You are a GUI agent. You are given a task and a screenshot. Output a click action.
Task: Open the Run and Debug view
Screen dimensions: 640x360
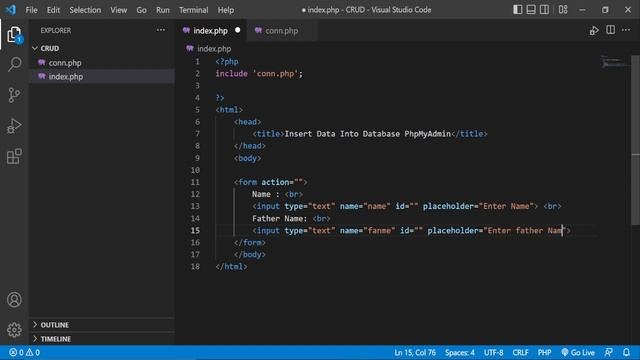coord(14,126)
